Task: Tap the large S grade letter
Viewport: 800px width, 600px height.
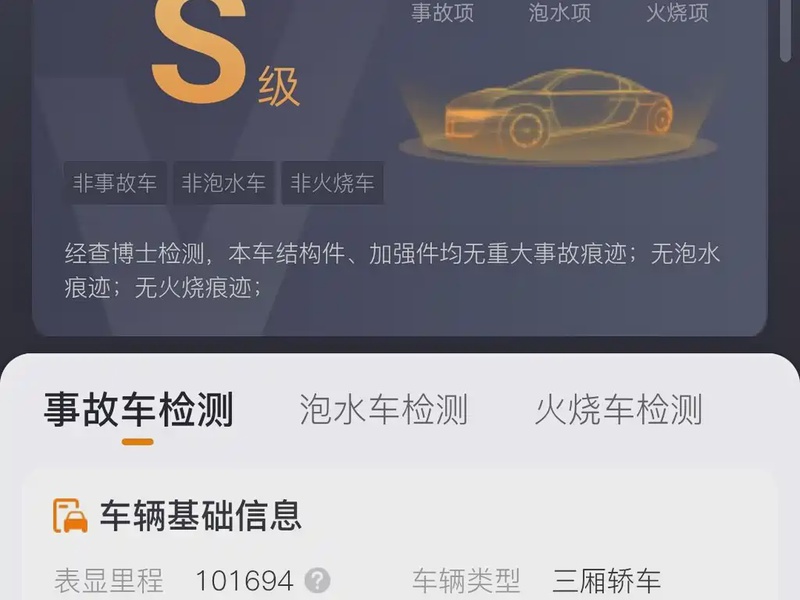Action: coord(199,50)
